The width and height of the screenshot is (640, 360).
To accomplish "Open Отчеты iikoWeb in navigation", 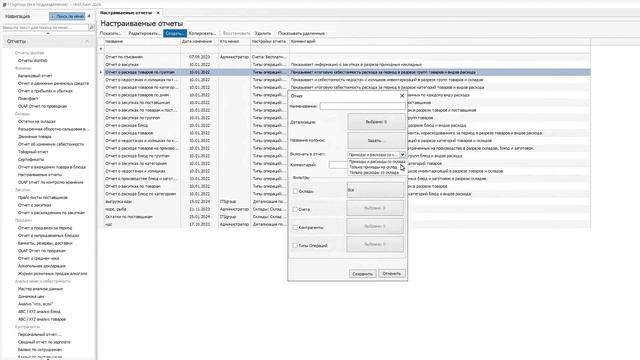I will coord(33,60).
